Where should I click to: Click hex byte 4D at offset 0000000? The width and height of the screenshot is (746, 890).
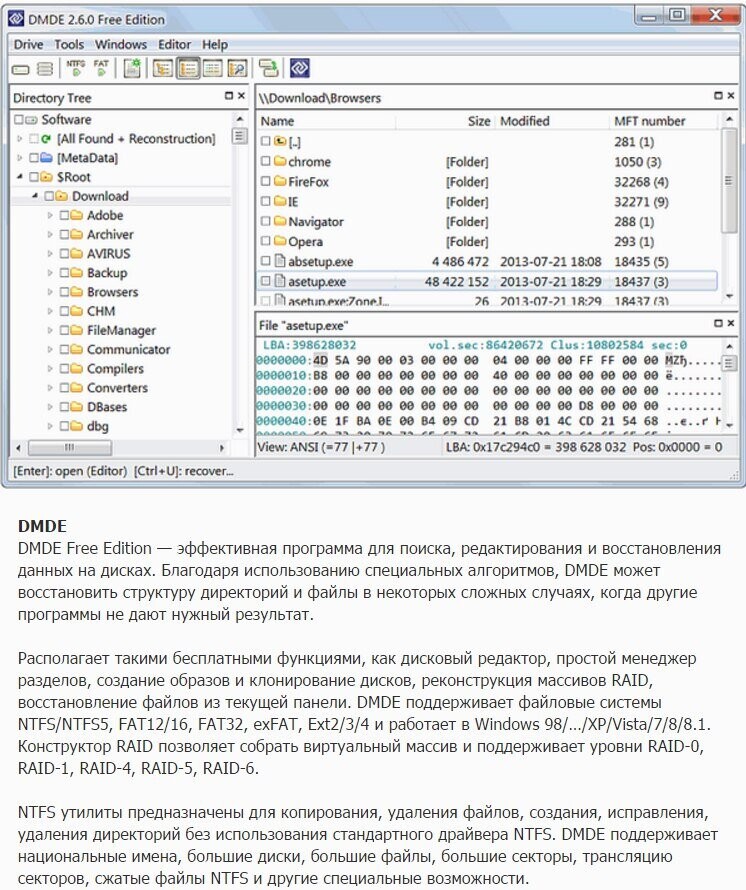pyautogui.click(x=320, y=360)
